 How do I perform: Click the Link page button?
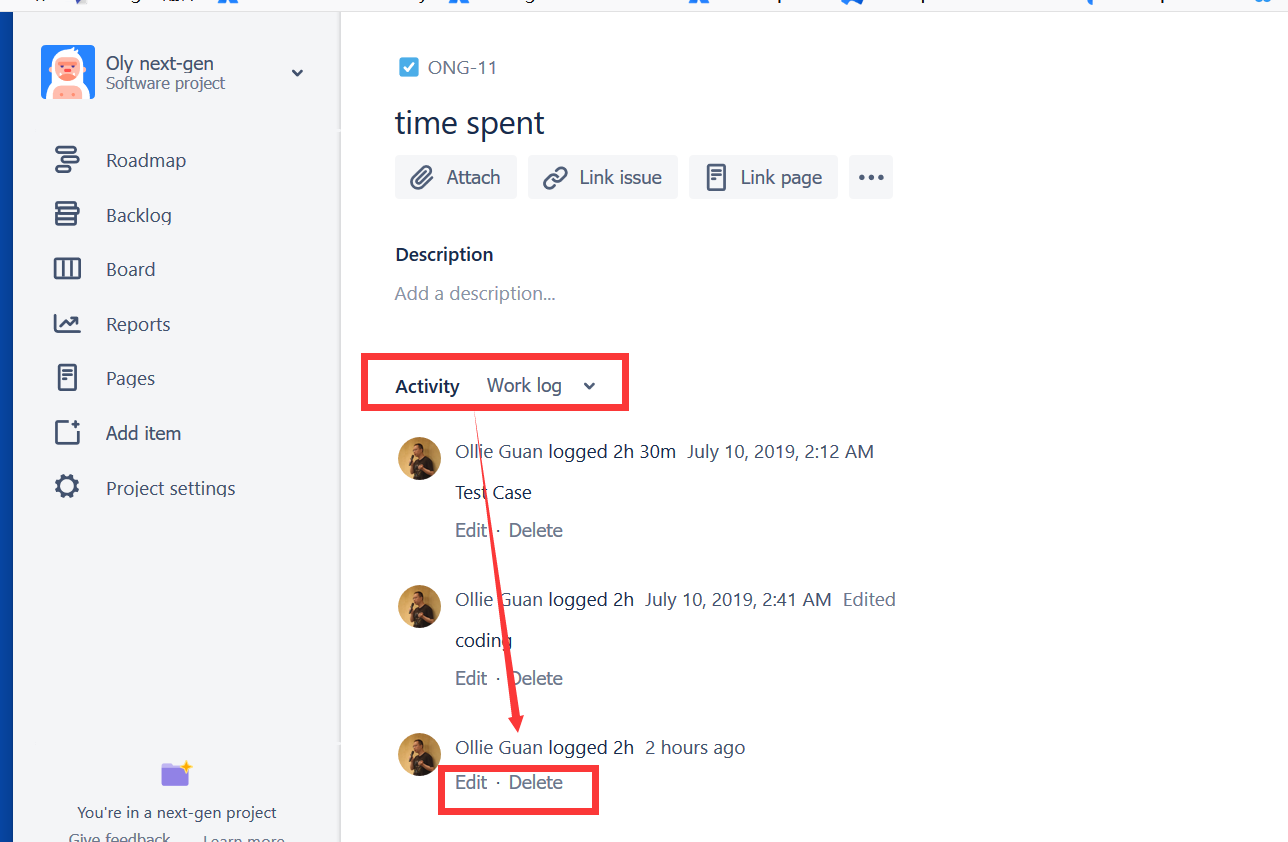point(763,177)
